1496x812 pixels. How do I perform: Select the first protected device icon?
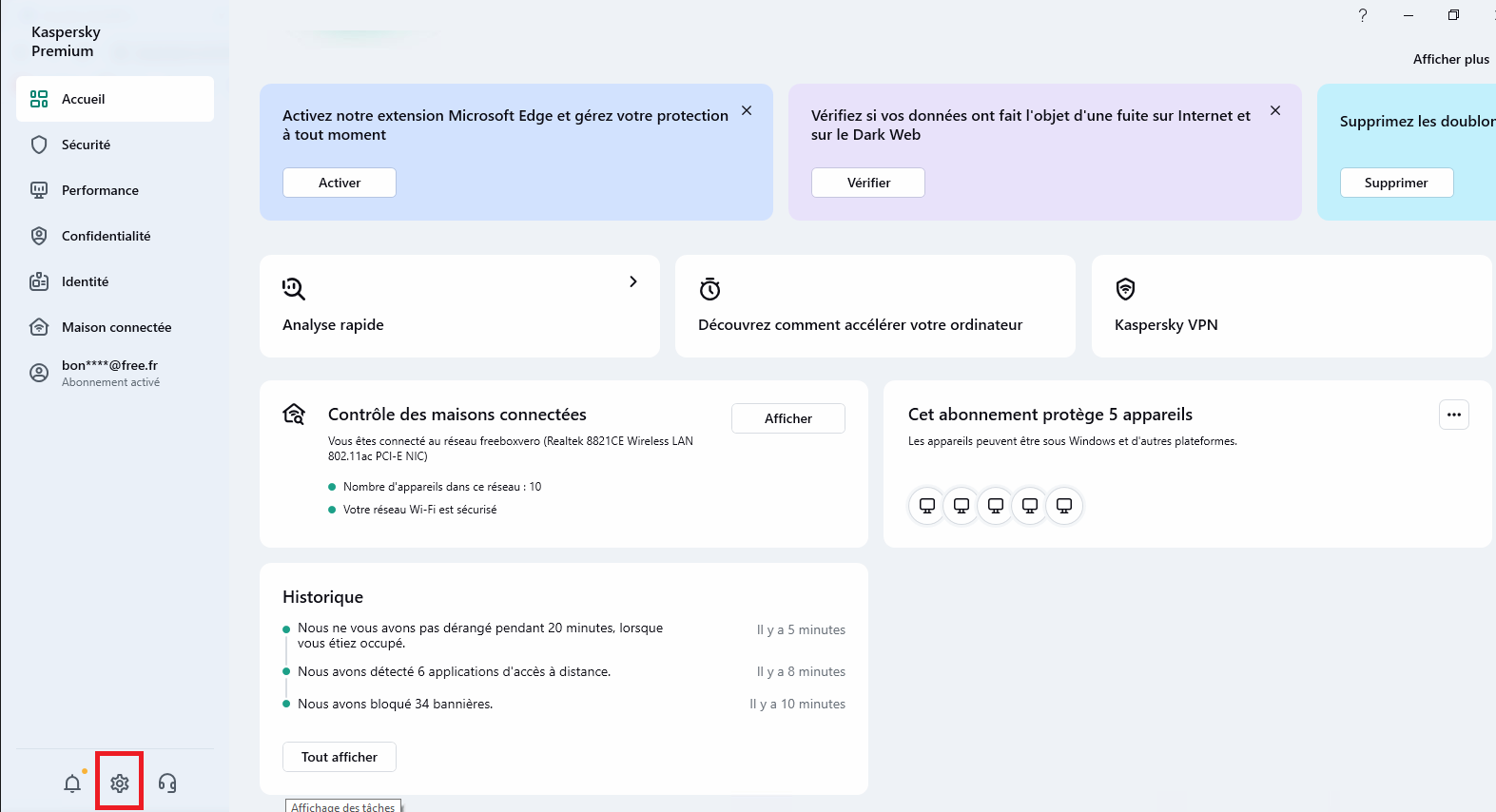click(927, 506)
